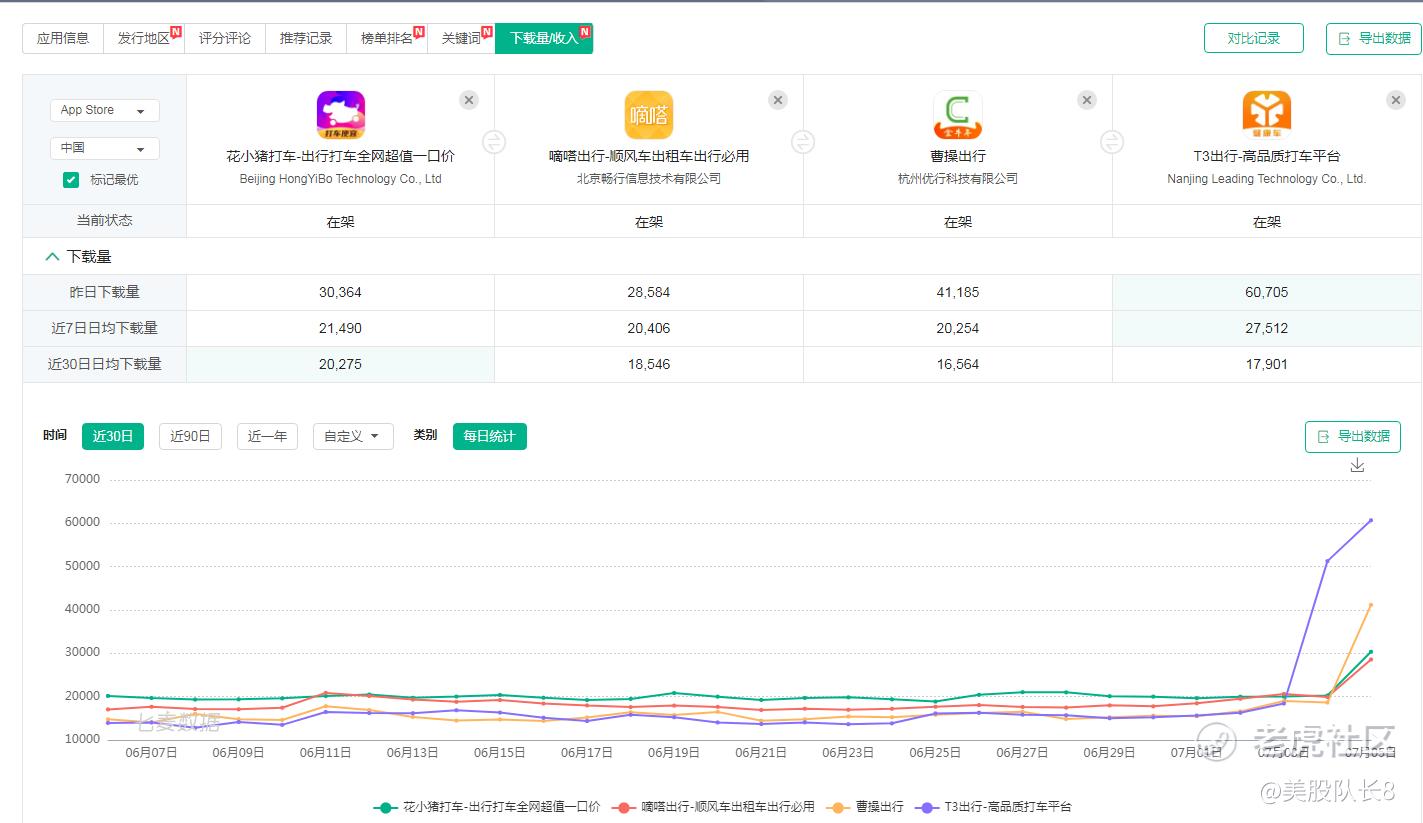Click 30-day average value 18,546
Screen dimensions: 1423x823
point(649,364)
